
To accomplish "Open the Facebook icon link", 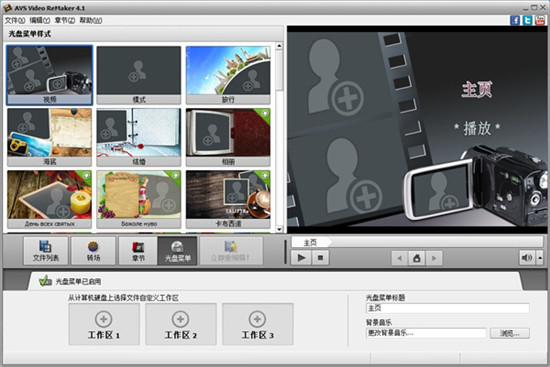I will coord(515,20).
